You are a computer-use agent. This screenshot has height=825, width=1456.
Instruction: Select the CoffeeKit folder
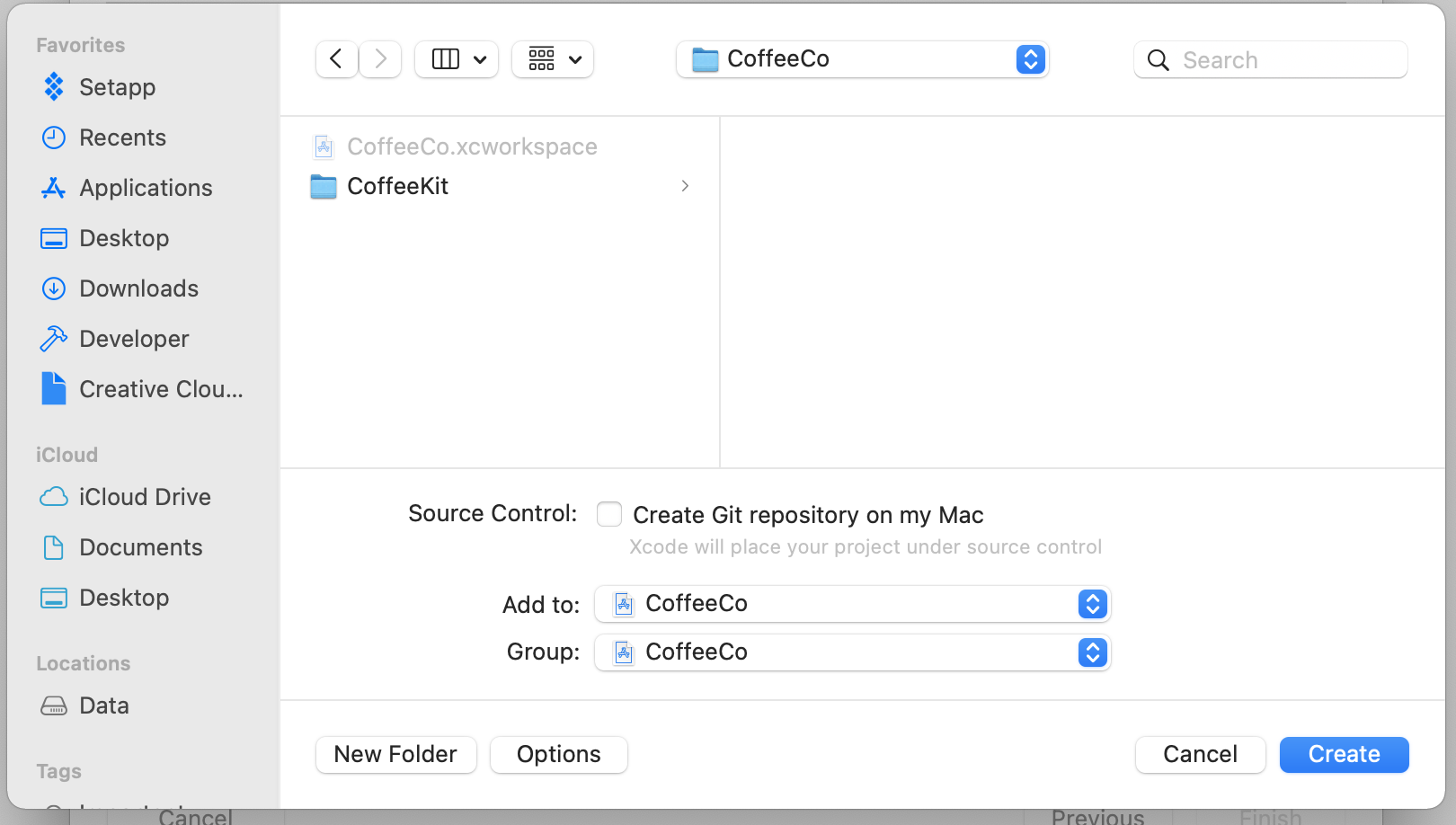[397, 186]
